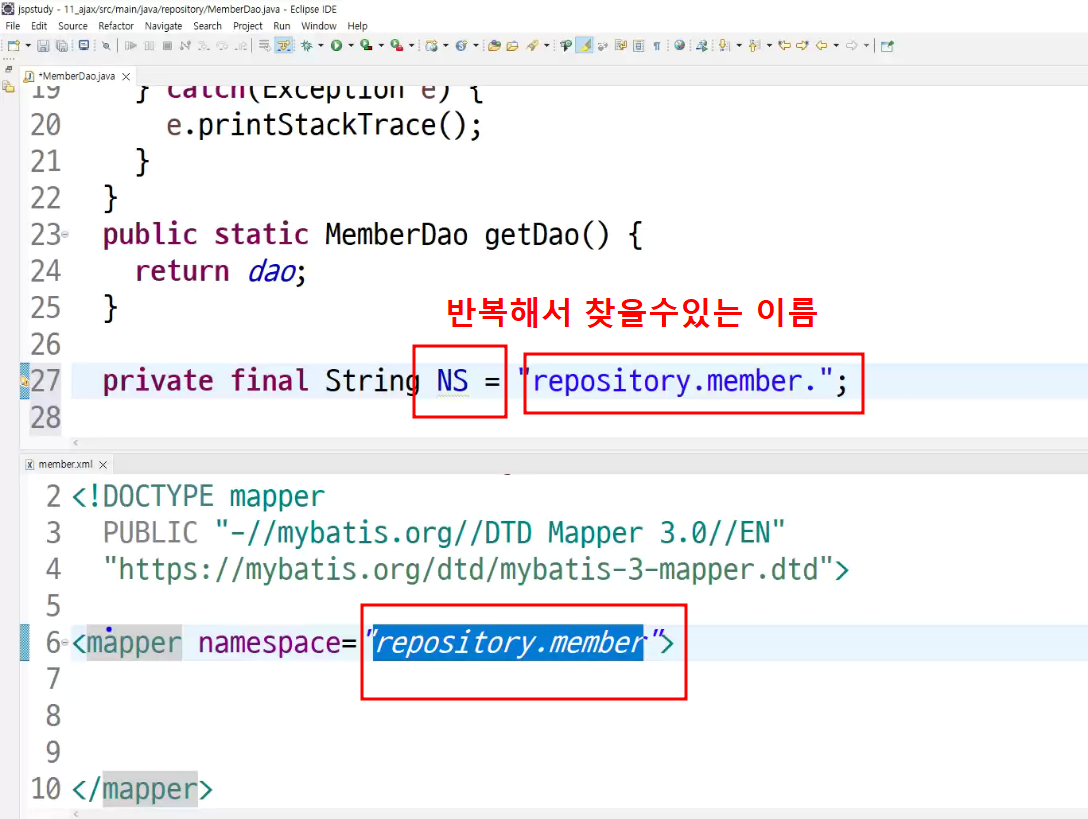The image size is (1088, 819).
Task: Open the File menu
Action: point(12,26)
